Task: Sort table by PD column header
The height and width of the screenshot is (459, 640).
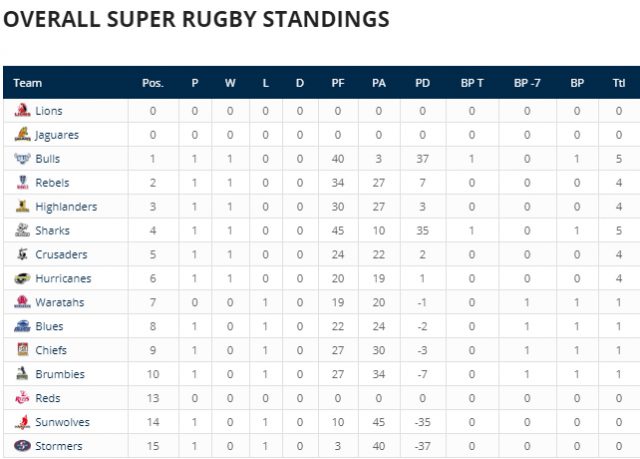Action: 422,83
